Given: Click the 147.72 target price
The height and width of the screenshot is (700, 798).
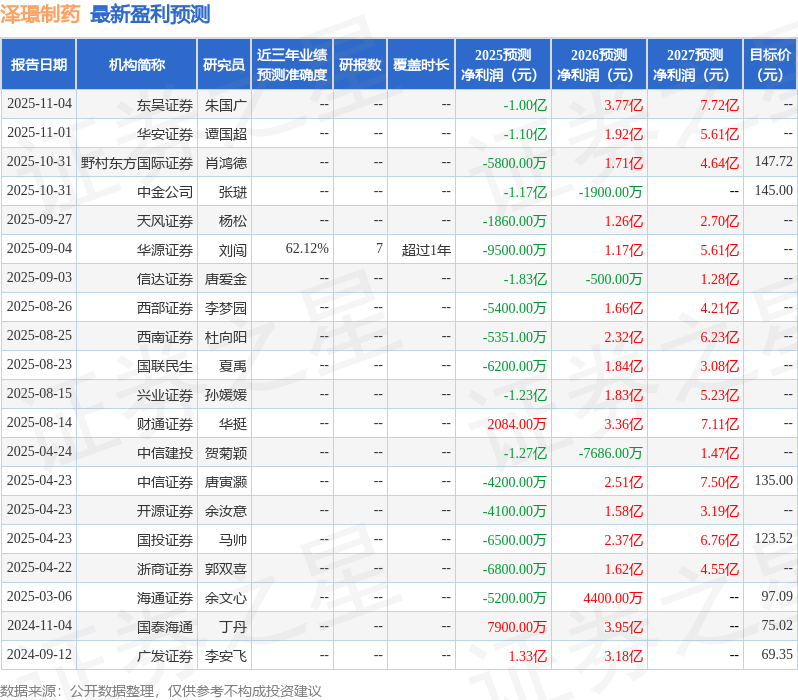Looking at the screenshot, I should [x=774, y=162].
